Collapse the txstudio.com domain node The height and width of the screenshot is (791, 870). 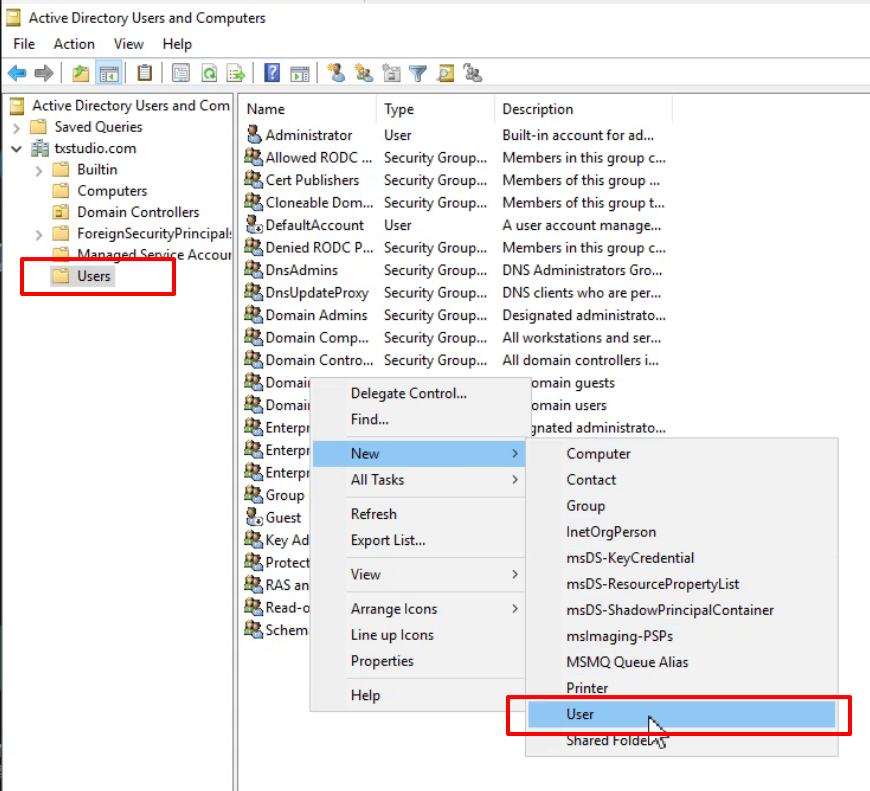tap(16, 149)
